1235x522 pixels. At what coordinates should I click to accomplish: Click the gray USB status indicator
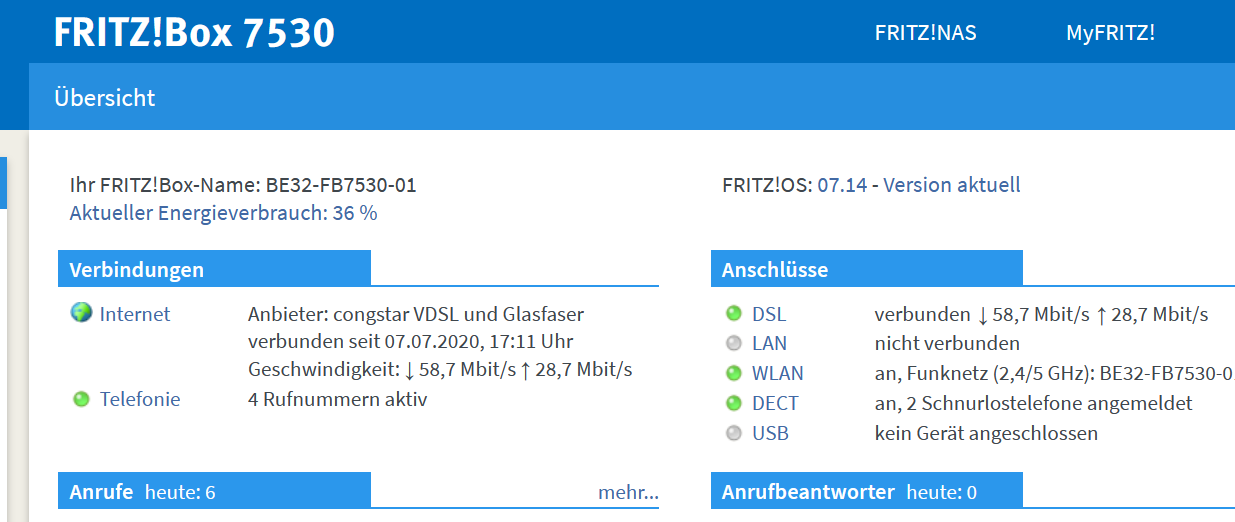coord(734,434)
